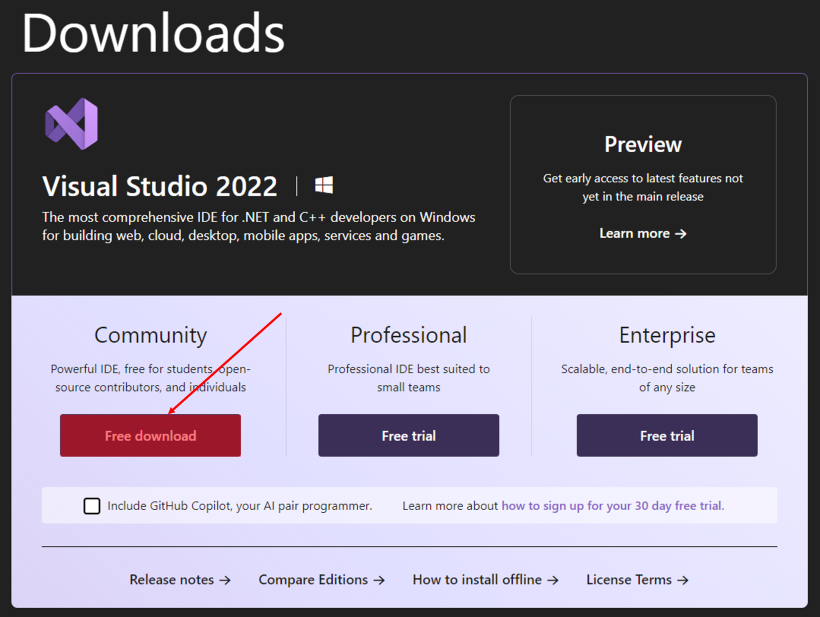Image resolution: width=820 pixels, height=617 pixels.
Task: Click the Visual Studio purple logo
Action: pyautogui.click(x=71, y=124)
